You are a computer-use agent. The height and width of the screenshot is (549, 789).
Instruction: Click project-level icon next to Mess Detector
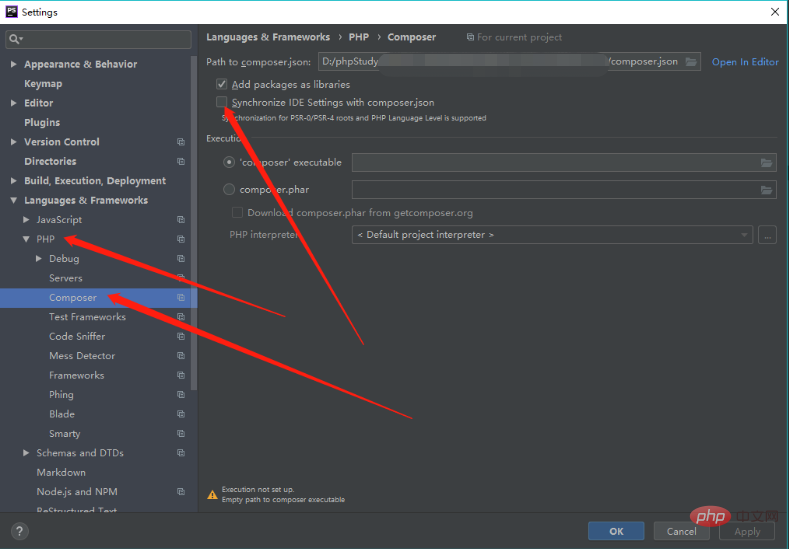181,356
